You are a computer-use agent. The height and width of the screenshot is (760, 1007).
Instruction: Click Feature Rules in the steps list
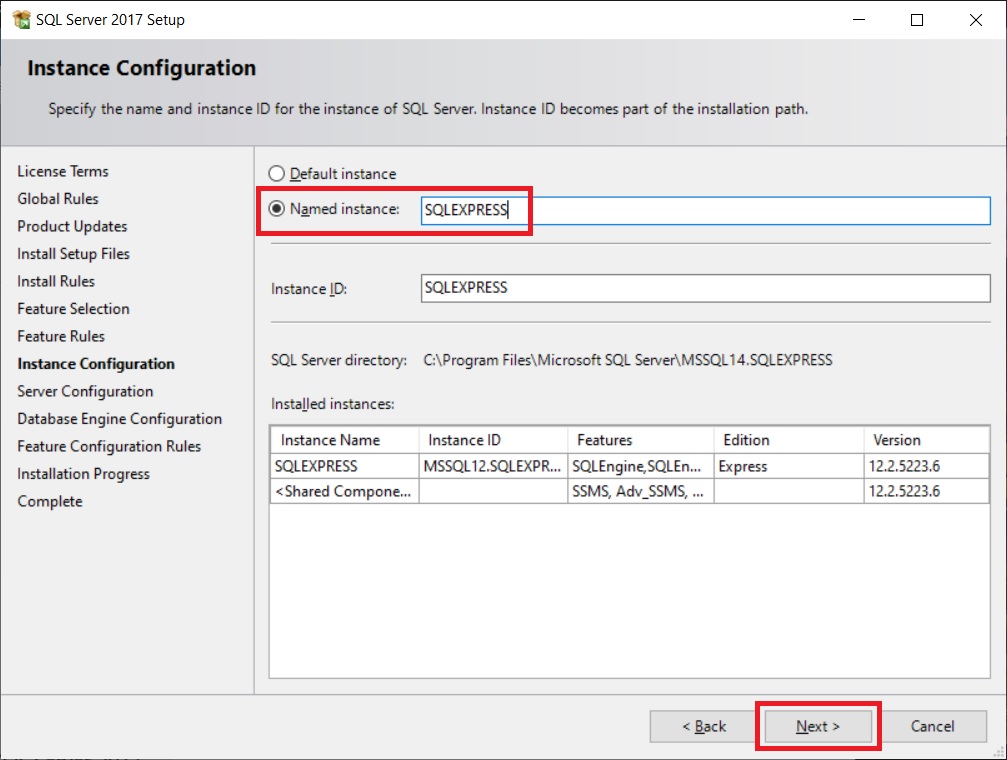(61, 337)
